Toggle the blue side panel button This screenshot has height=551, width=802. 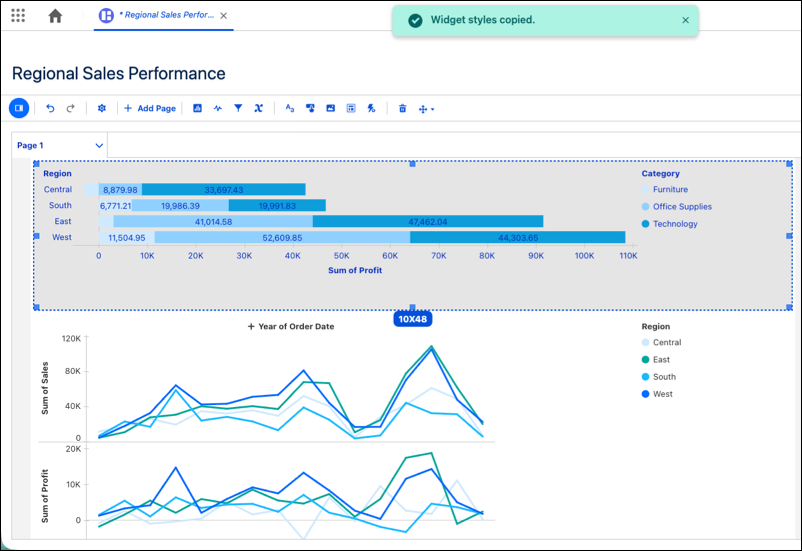click(x=19, y=108)
